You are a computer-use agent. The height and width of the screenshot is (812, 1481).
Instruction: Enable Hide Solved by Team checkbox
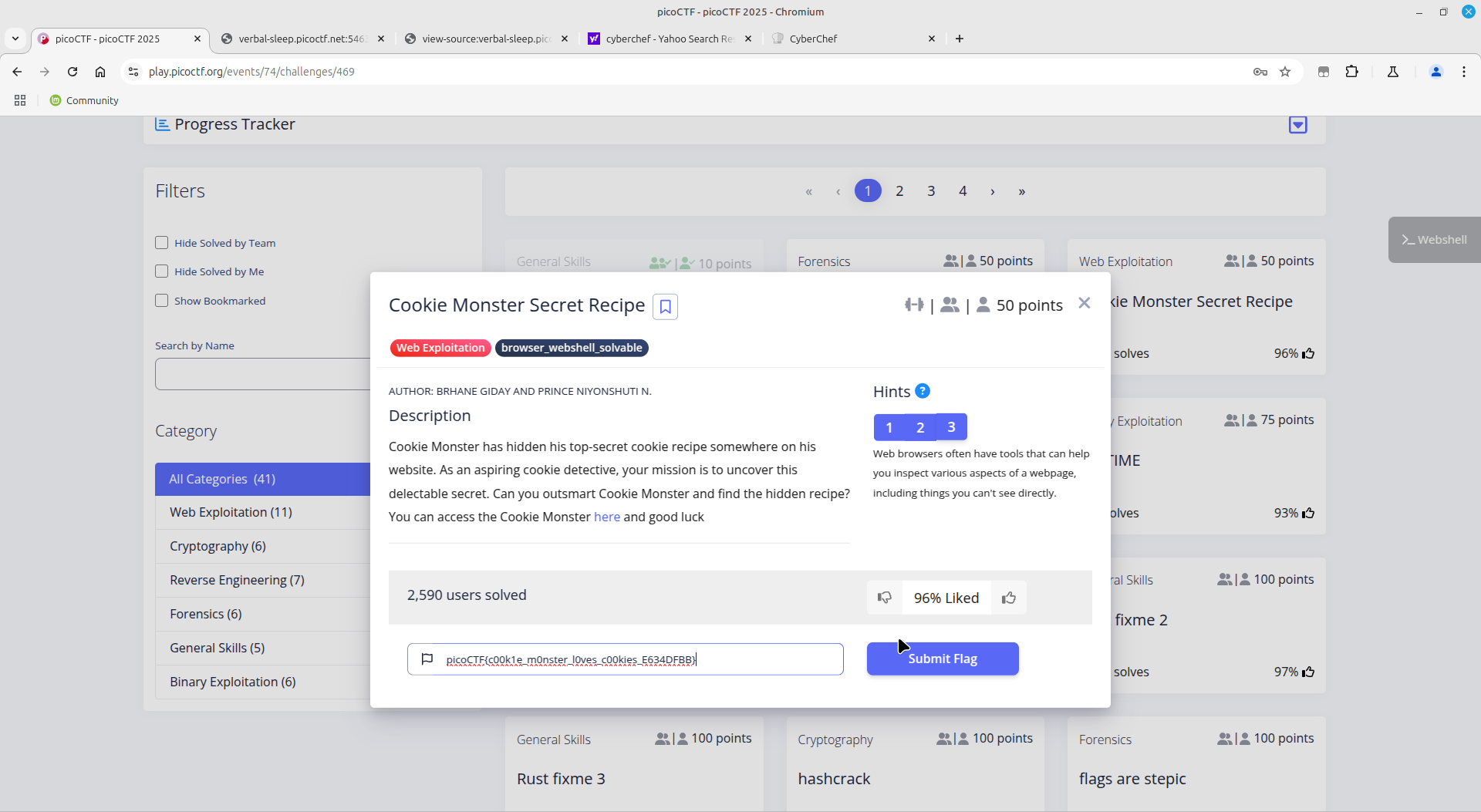click(162, 243)
